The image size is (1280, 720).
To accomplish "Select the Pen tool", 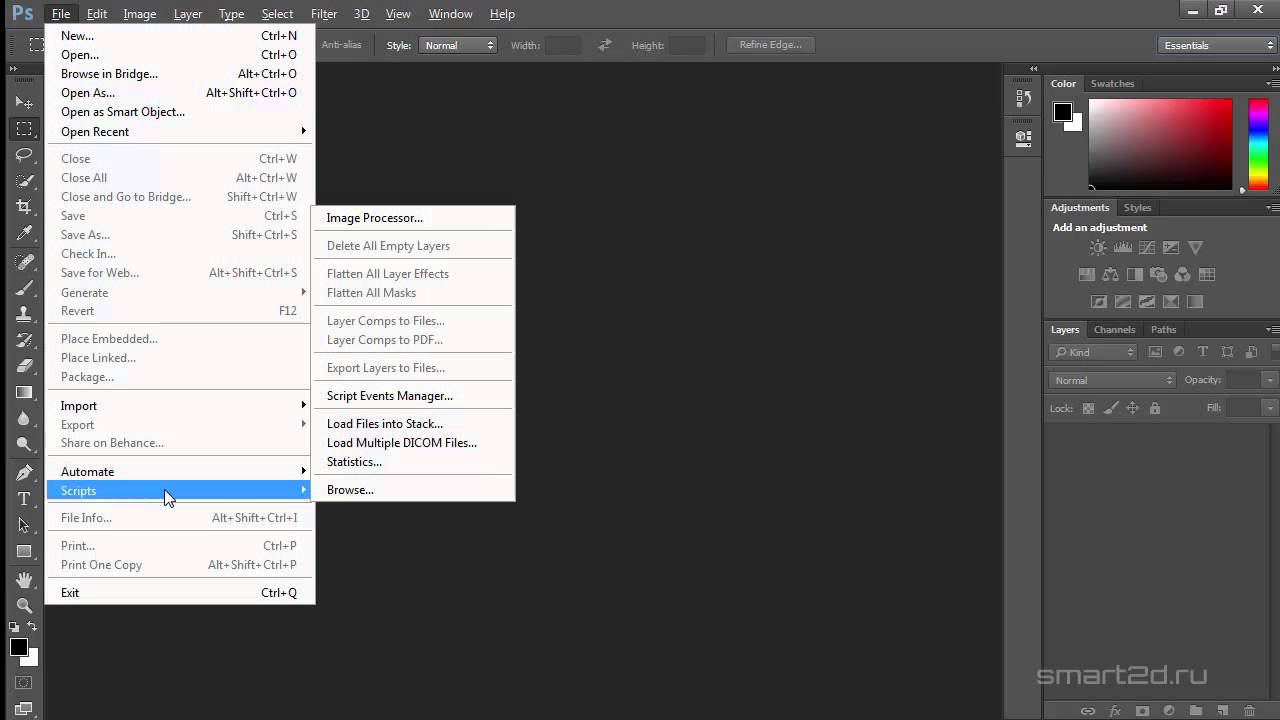I will [24, 472].
